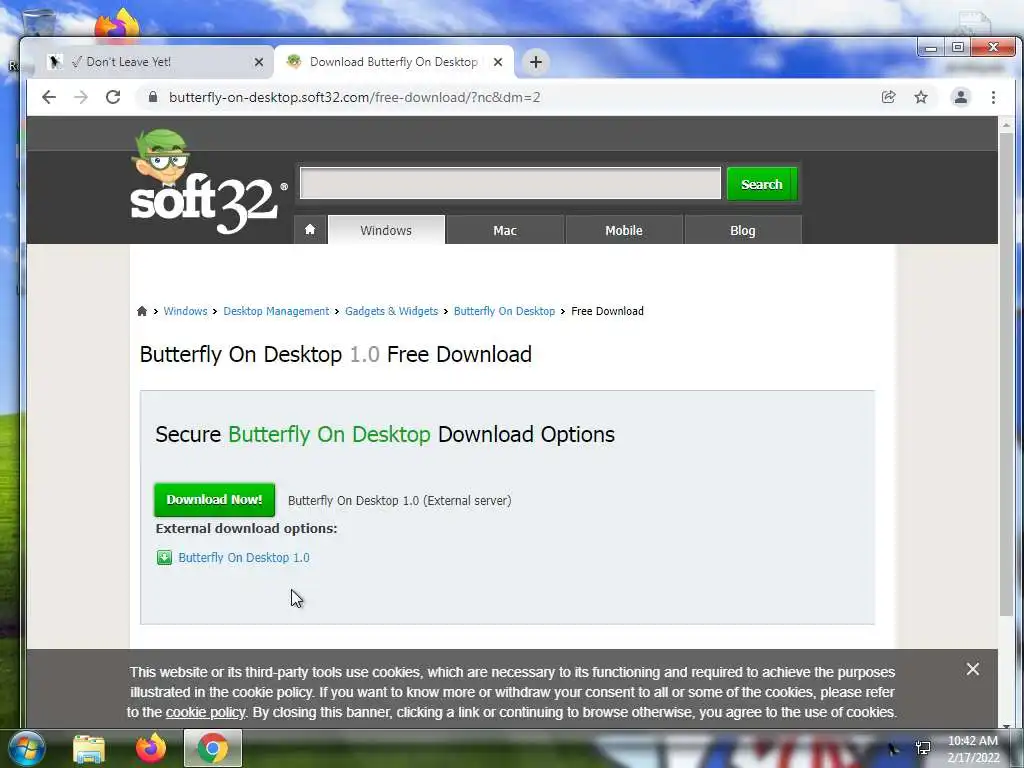
Task: Click the green Download Now! button
Action: (x=214, y=500)
